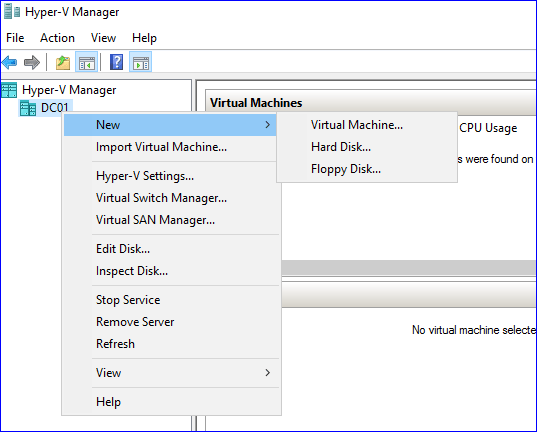Click the Up One Level folder icon
Image resolution: width=537 pixels, height=432 pixels.
63,63
